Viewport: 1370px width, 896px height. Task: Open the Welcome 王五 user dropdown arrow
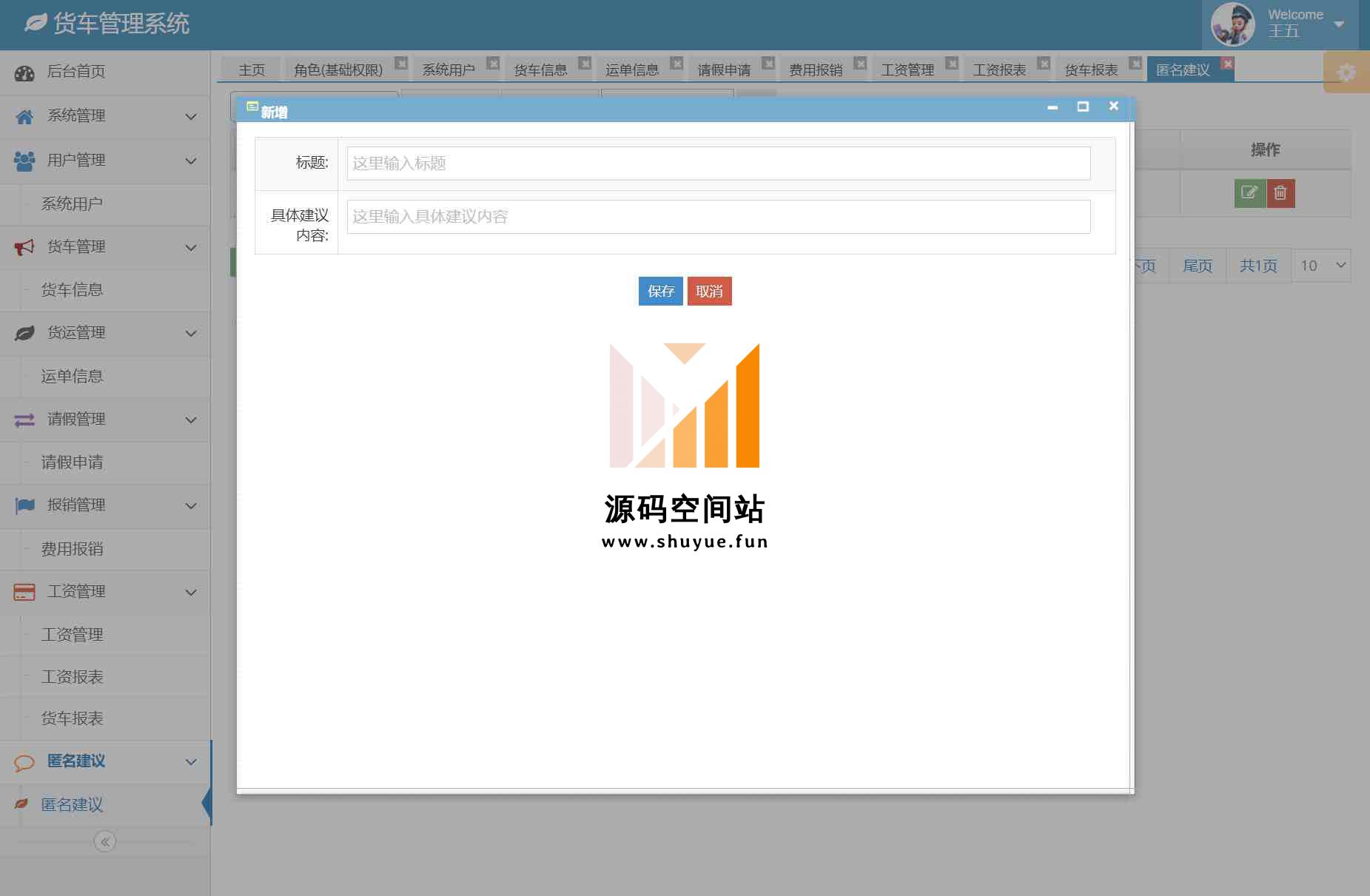click(1339, 24)
